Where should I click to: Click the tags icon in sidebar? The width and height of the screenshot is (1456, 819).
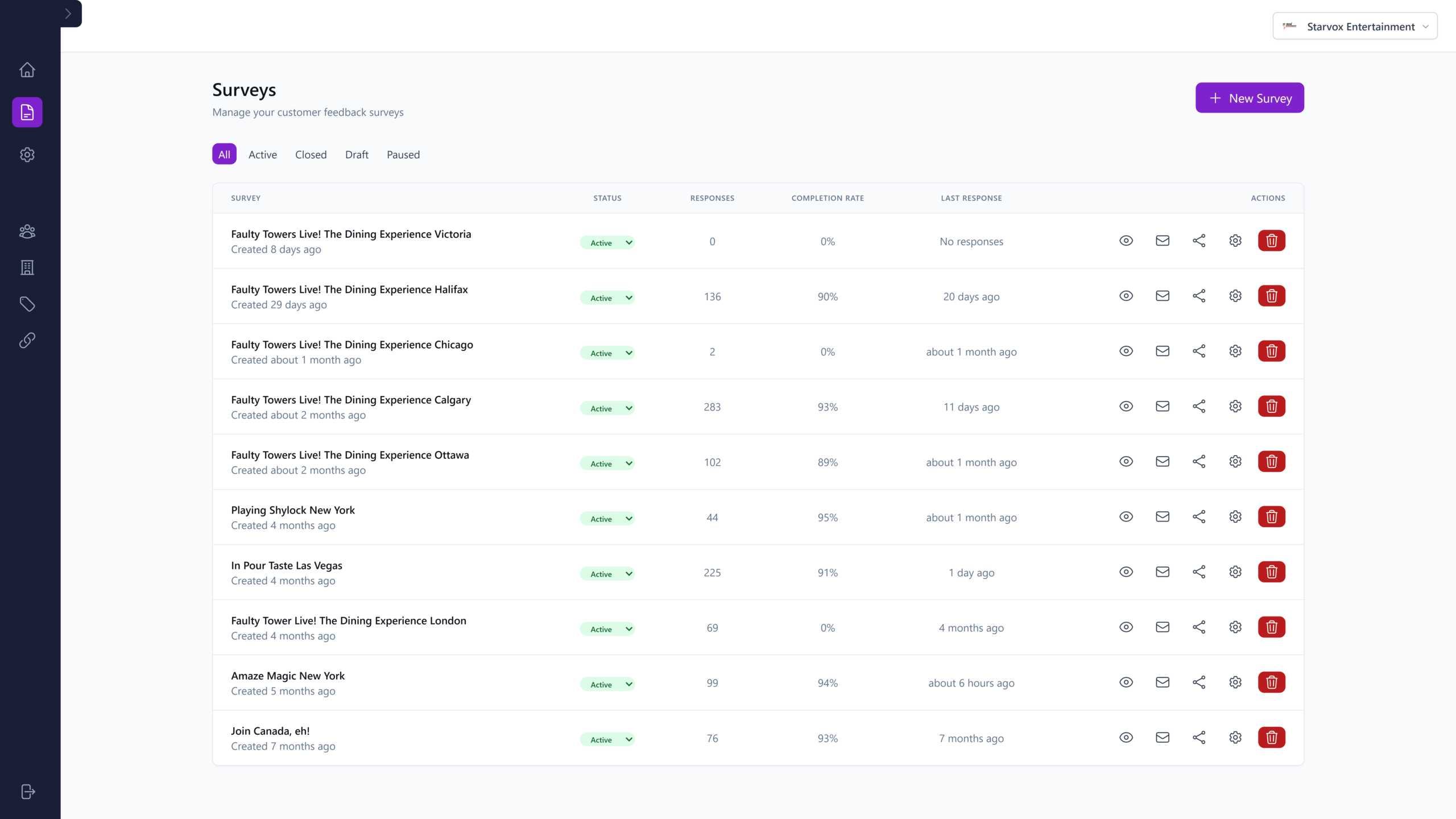(x=27, y=304)
